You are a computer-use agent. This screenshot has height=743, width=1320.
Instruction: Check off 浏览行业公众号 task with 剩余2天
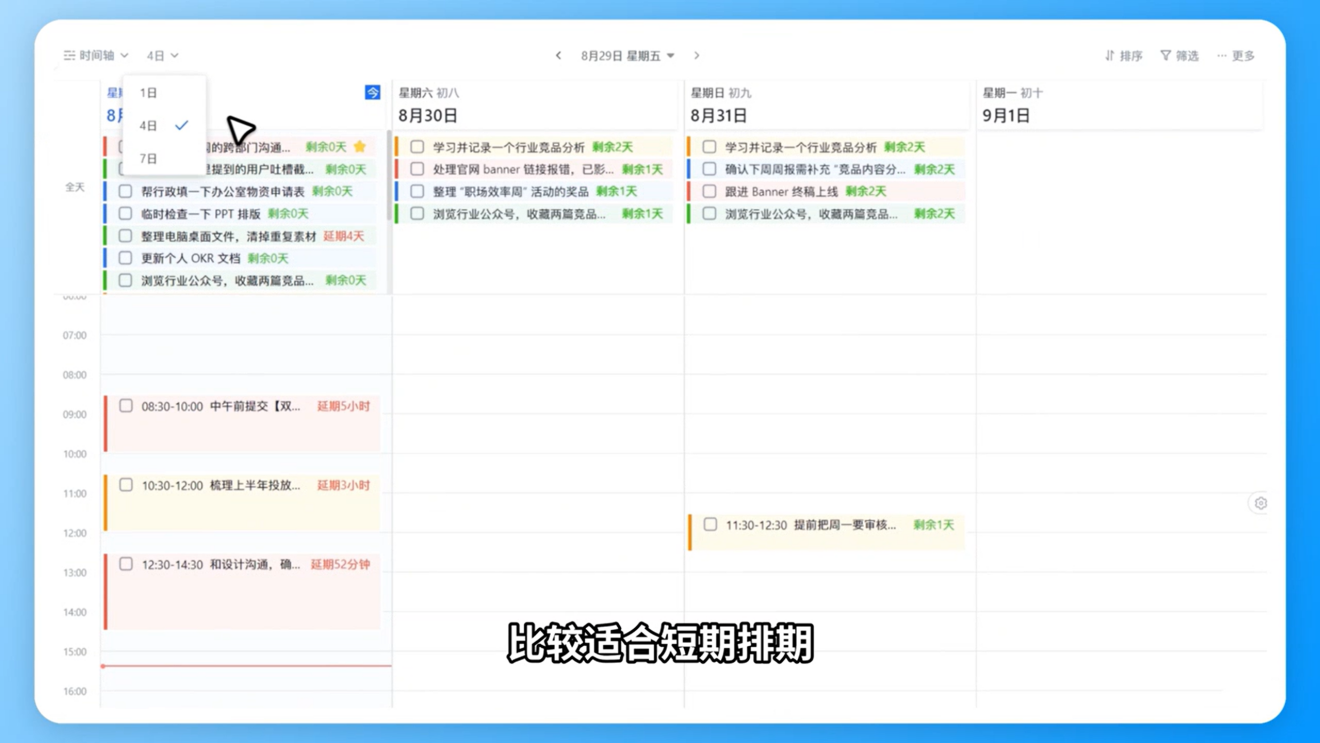[x=709, y=213]
